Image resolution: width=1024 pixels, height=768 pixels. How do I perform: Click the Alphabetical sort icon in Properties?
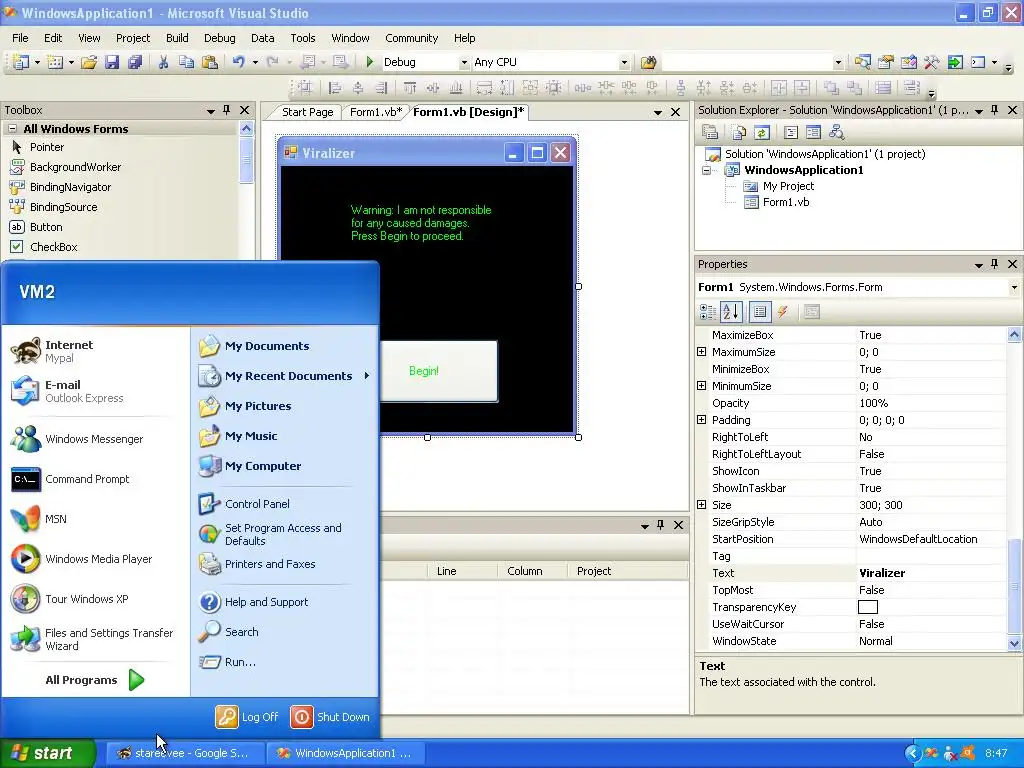(731, 312)
